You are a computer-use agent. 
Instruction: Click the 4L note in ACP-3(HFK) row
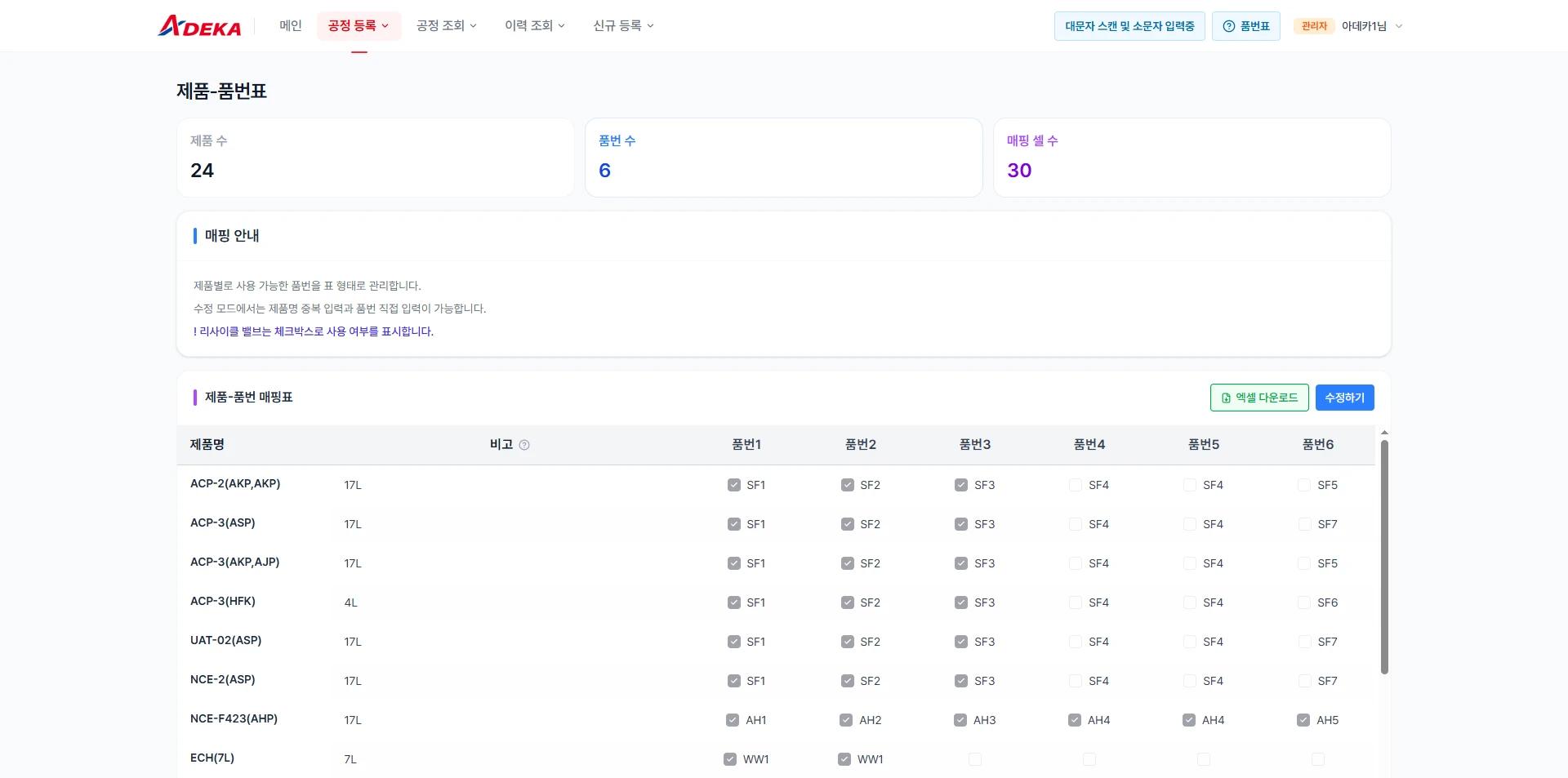[351, 602]
